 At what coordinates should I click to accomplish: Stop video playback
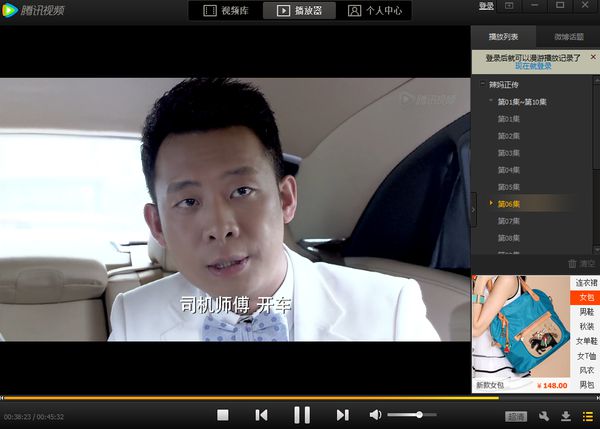point(223,415)
